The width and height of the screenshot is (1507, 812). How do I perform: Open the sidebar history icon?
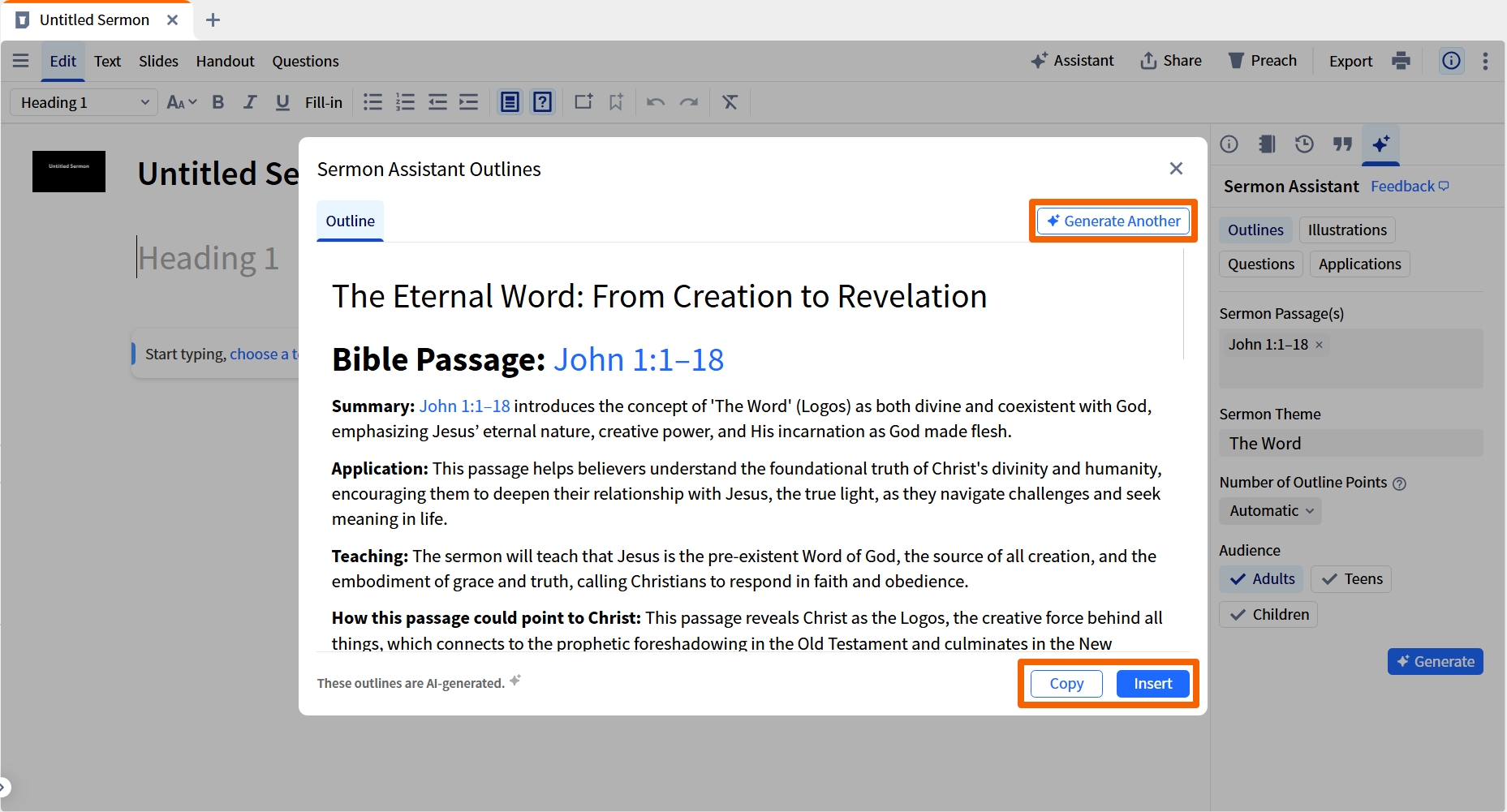(x=1304, y=144)
